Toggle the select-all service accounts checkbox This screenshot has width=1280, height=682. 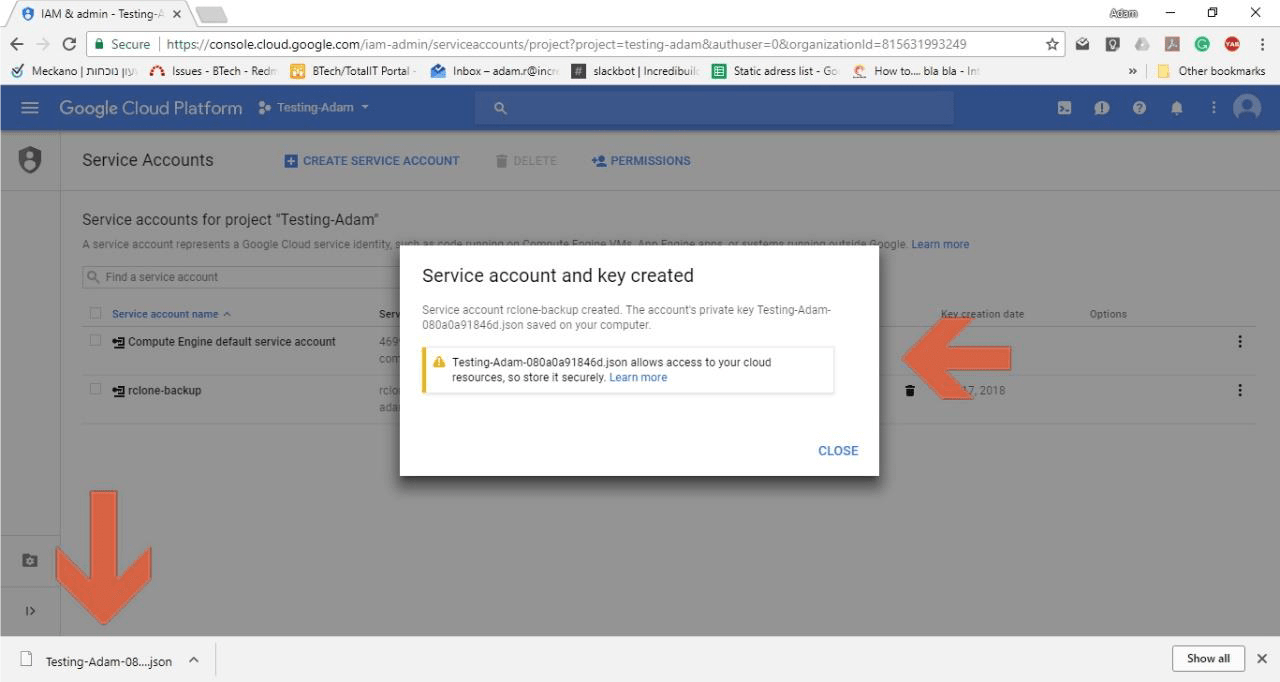(x=96, y=313)
